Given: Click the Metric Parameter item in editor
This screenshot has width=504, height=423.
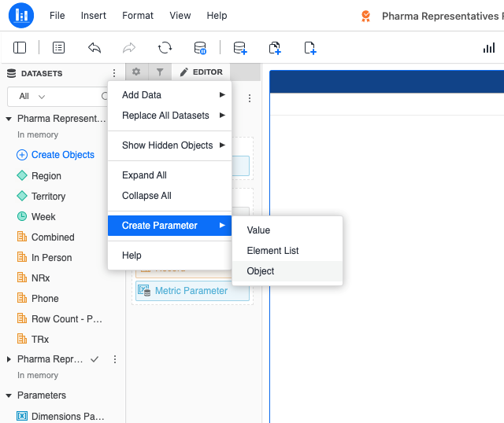Looking at the screenshot, I should [192, 291].
